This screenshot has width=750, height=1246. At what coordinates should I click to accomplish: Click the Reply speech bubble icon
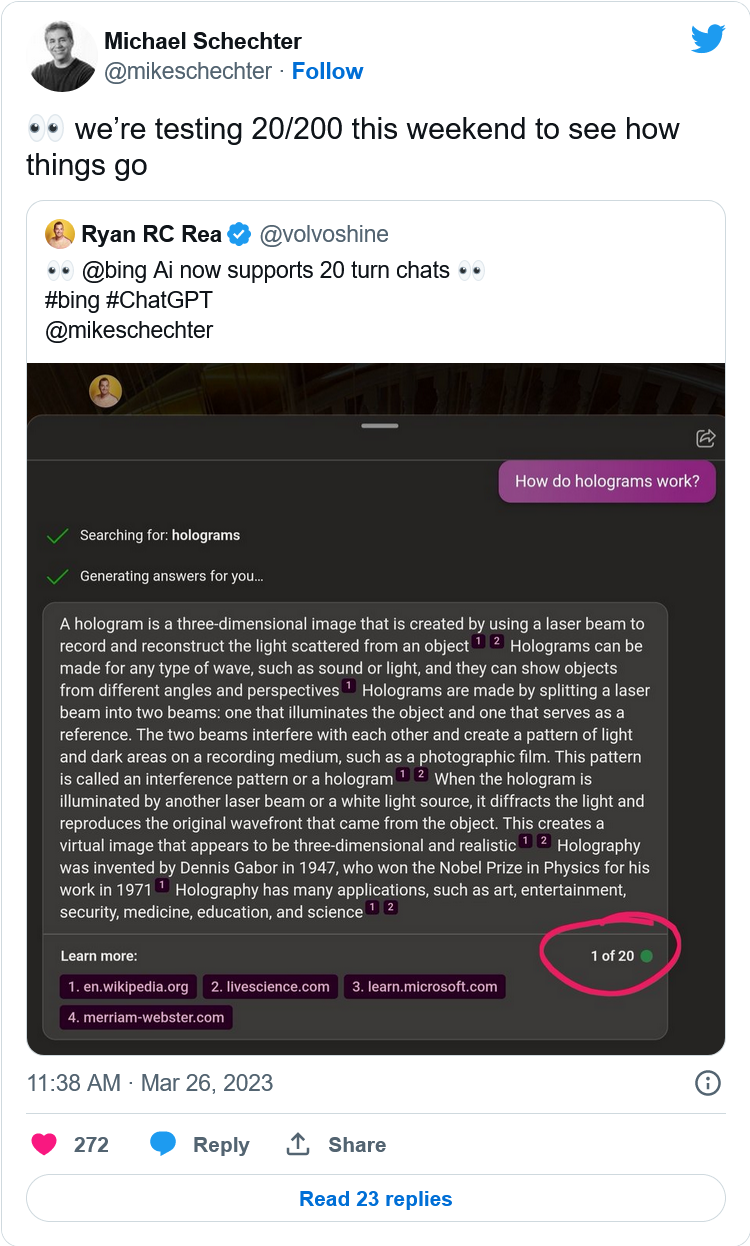[x=163, y=1144]
